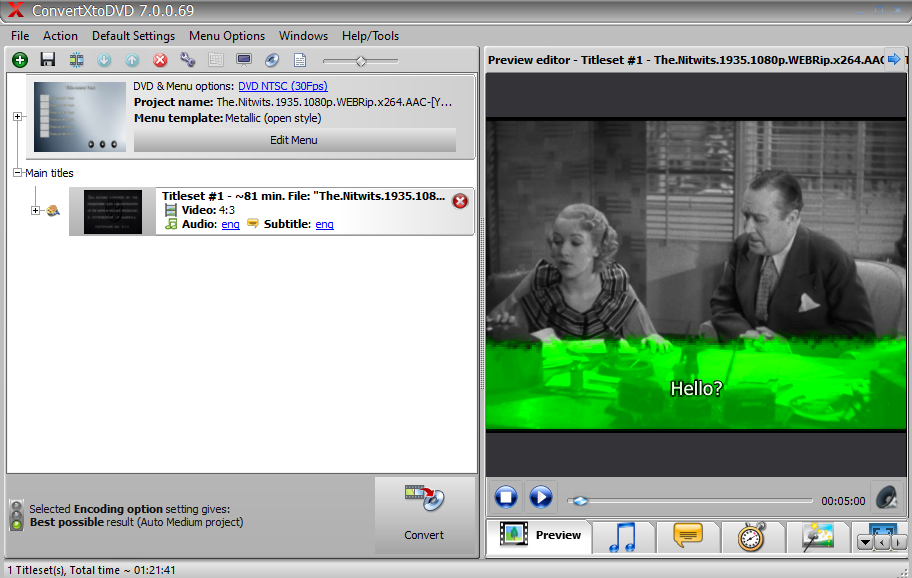Viewport: 912px width, 578px height.
Task: Open the Subtitles tab with speech bubble
Action: [689, 537]
